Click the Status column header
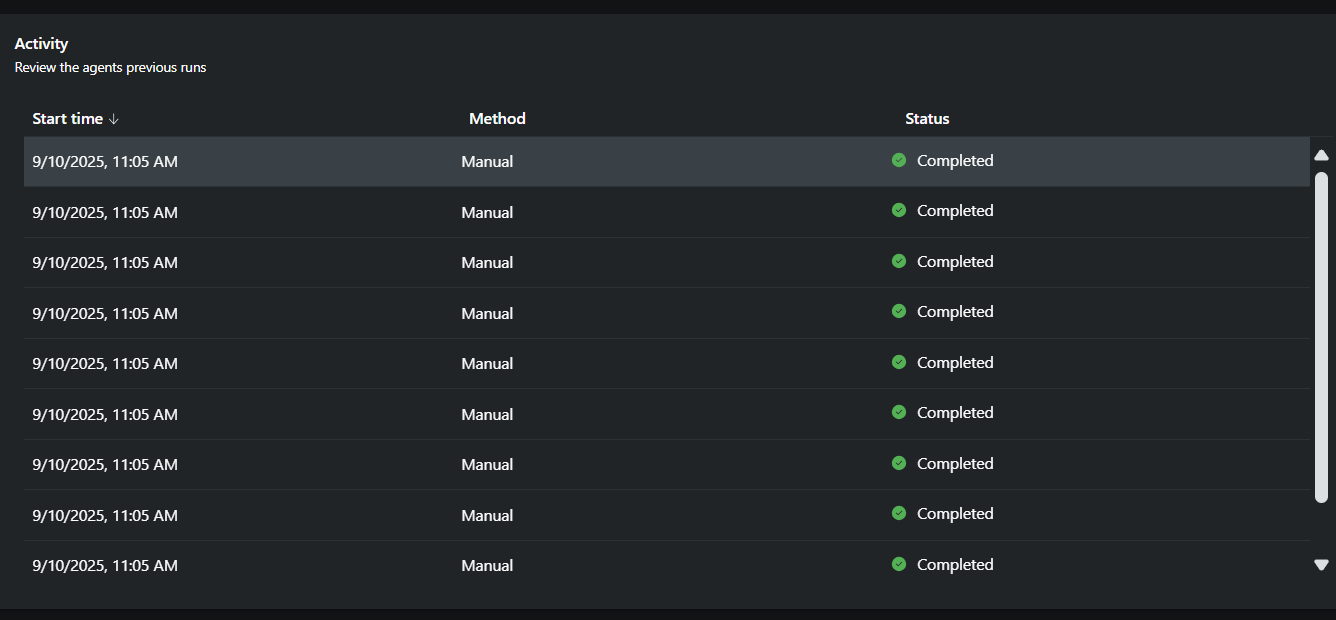Image resolution: width=1336 pixels, height=620 pixels. pos(927,119)
